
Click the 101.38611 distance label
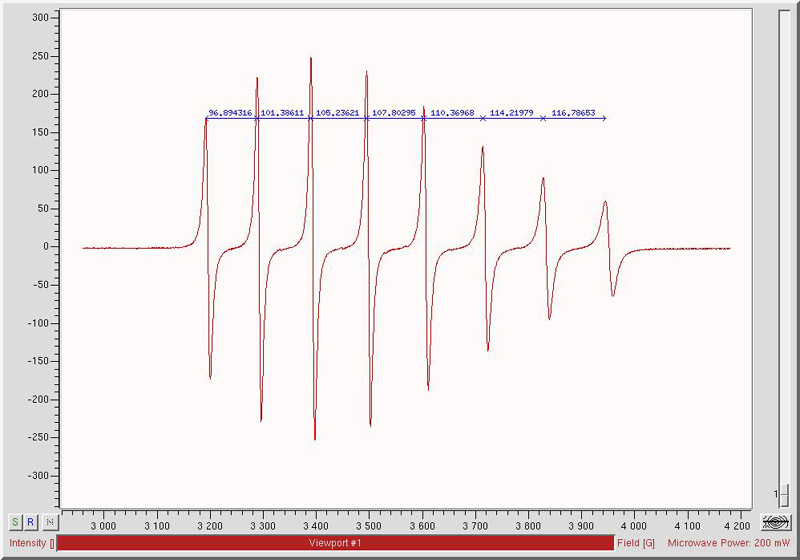pos(282,113)
